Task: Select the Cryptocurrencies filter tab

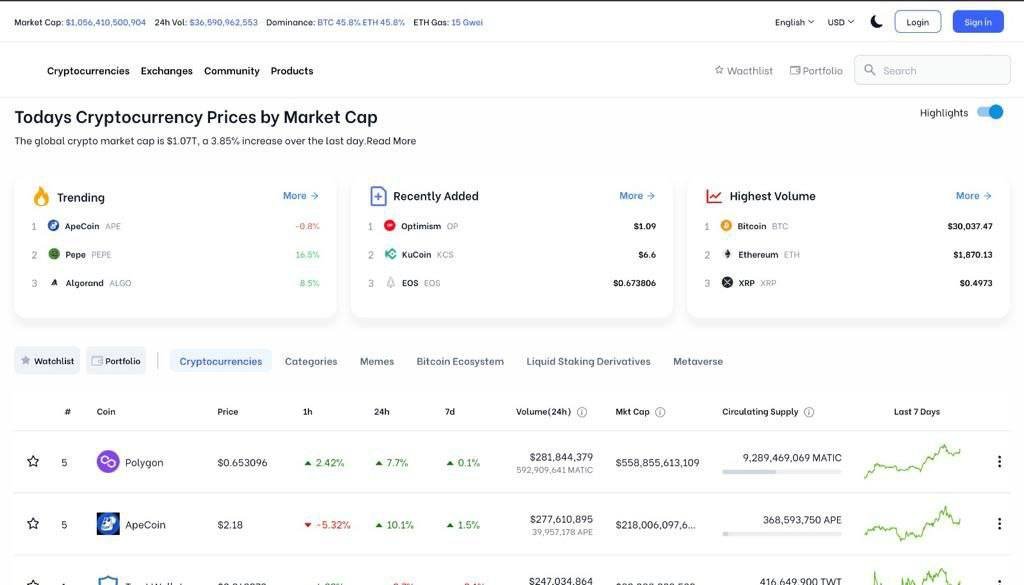Action: click(221, 361)
